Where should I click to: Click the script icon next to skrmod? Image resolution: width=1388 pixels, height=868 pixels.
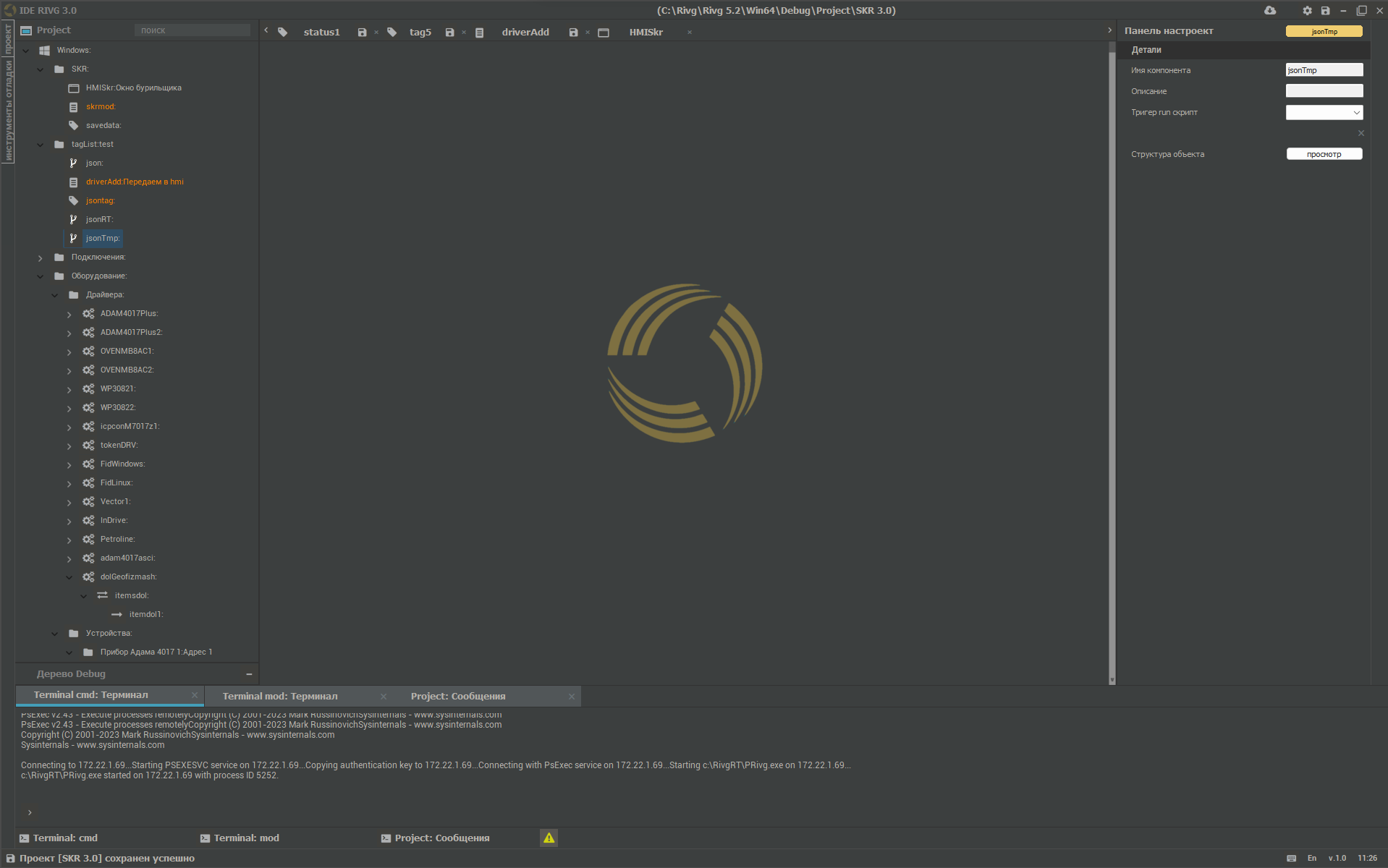(x=73, y=107)
